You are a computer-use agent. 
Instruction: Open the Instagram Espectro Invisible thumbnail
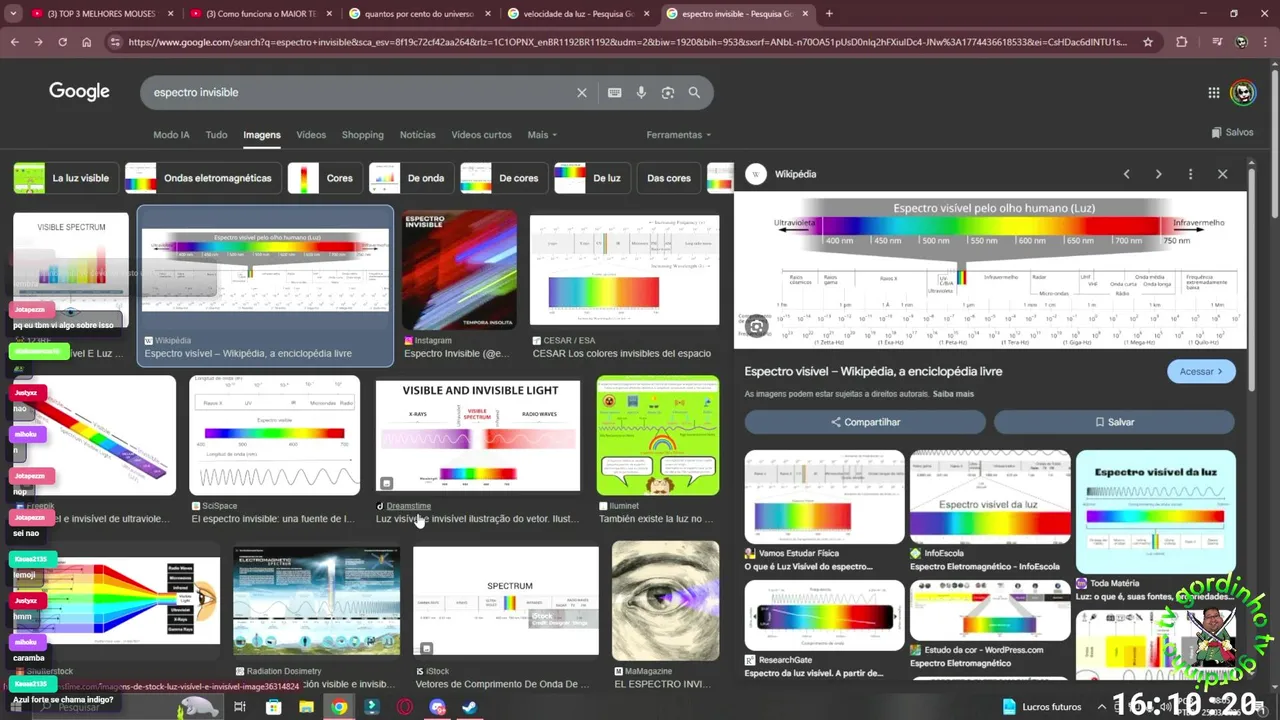[x=460, y=270]
